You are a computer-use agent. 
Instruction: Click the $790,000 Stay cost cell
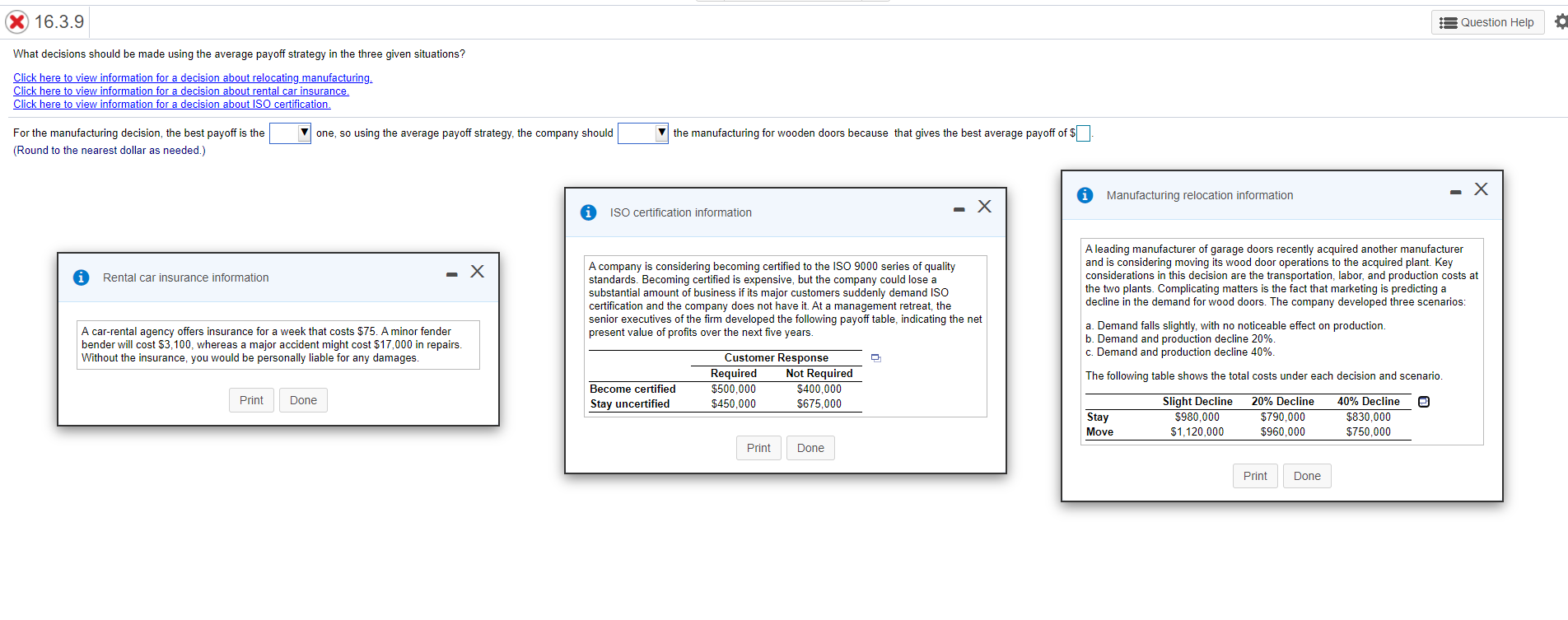click(1283, 417)
